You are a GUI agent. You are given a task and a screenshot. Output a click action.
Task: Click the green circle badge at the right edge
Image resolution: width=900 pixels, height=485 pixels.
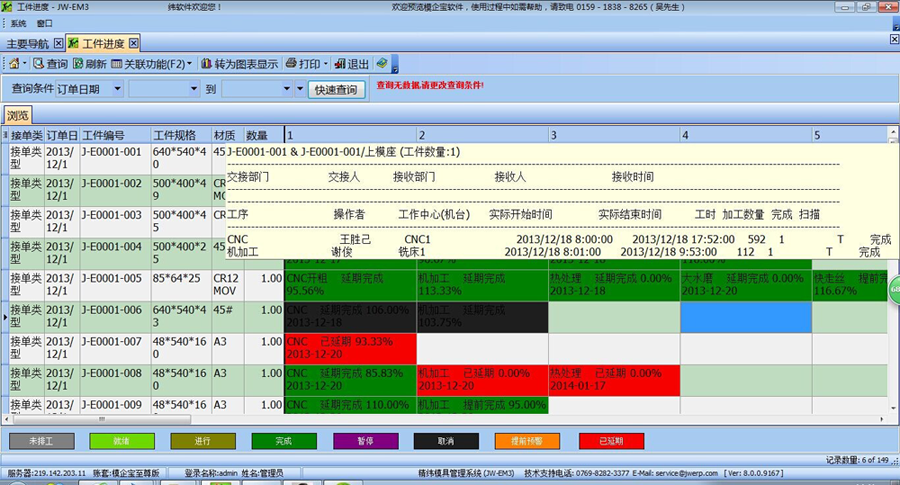click(x=895, y=289)
